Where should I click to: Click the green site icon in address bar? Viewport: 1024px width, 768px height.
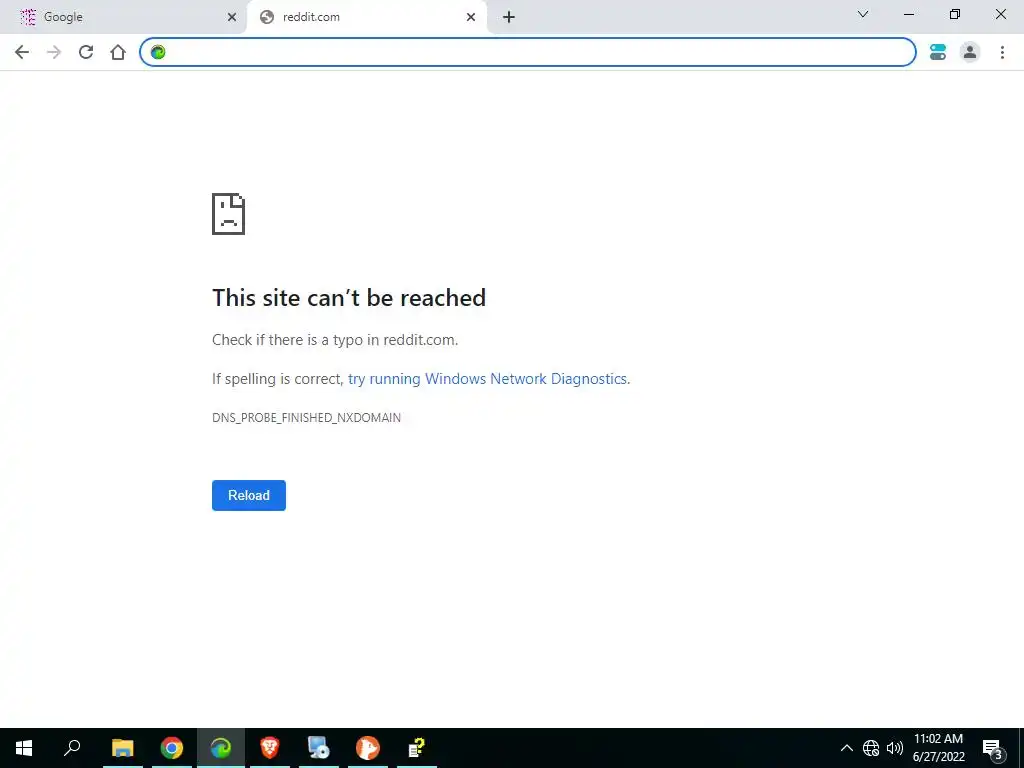[x=158, y=52]
